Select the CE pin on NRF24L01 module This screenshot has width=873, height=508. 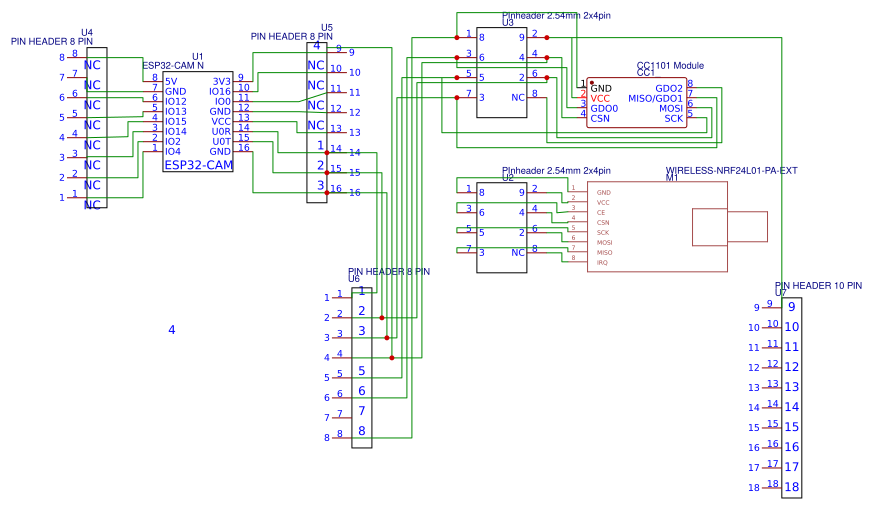click(601, 213)
